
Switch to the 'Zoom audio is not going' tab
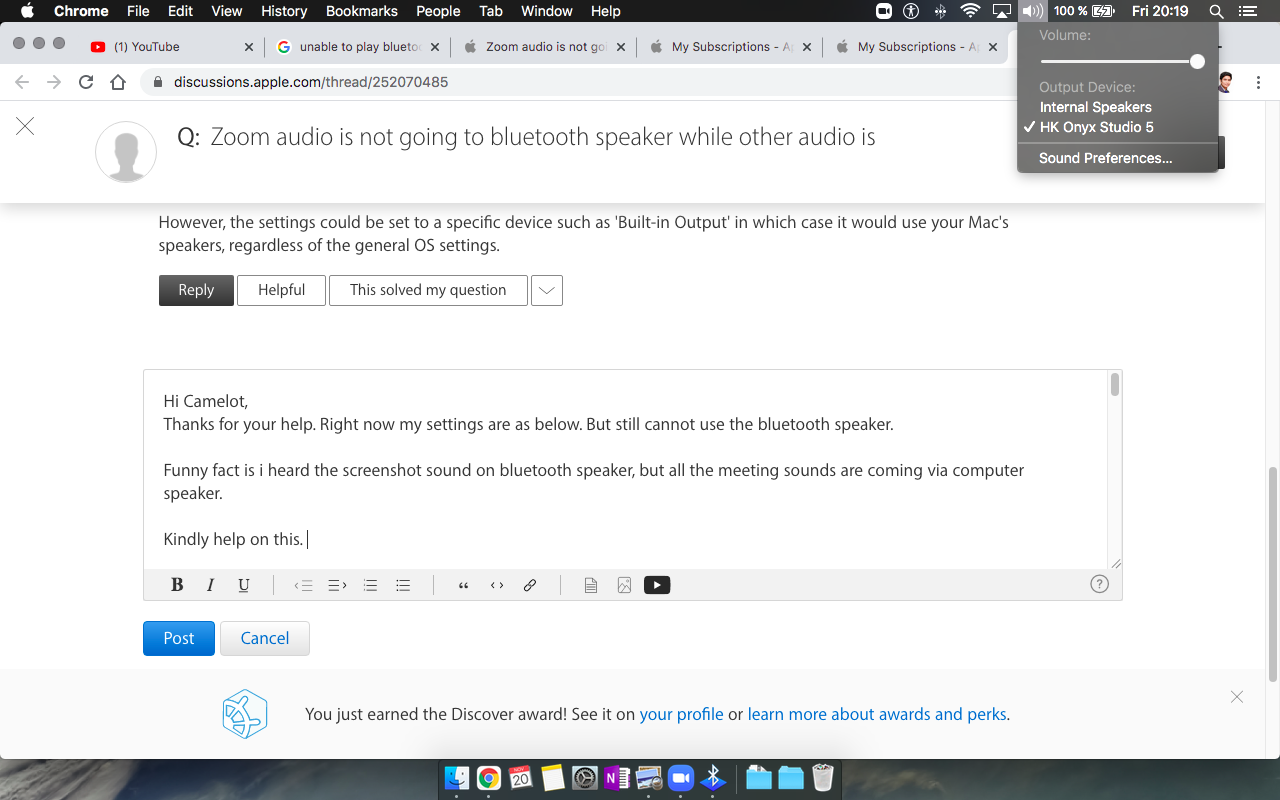point(543,46)
